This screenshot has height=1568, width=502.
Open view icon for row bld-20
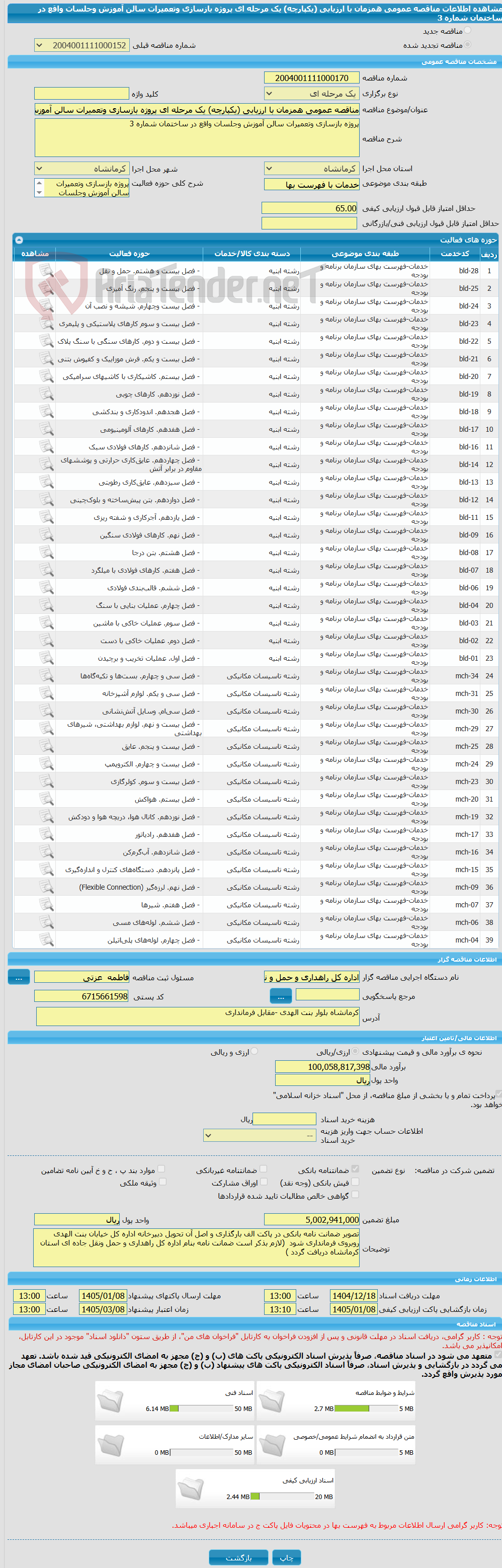(46, 376)
